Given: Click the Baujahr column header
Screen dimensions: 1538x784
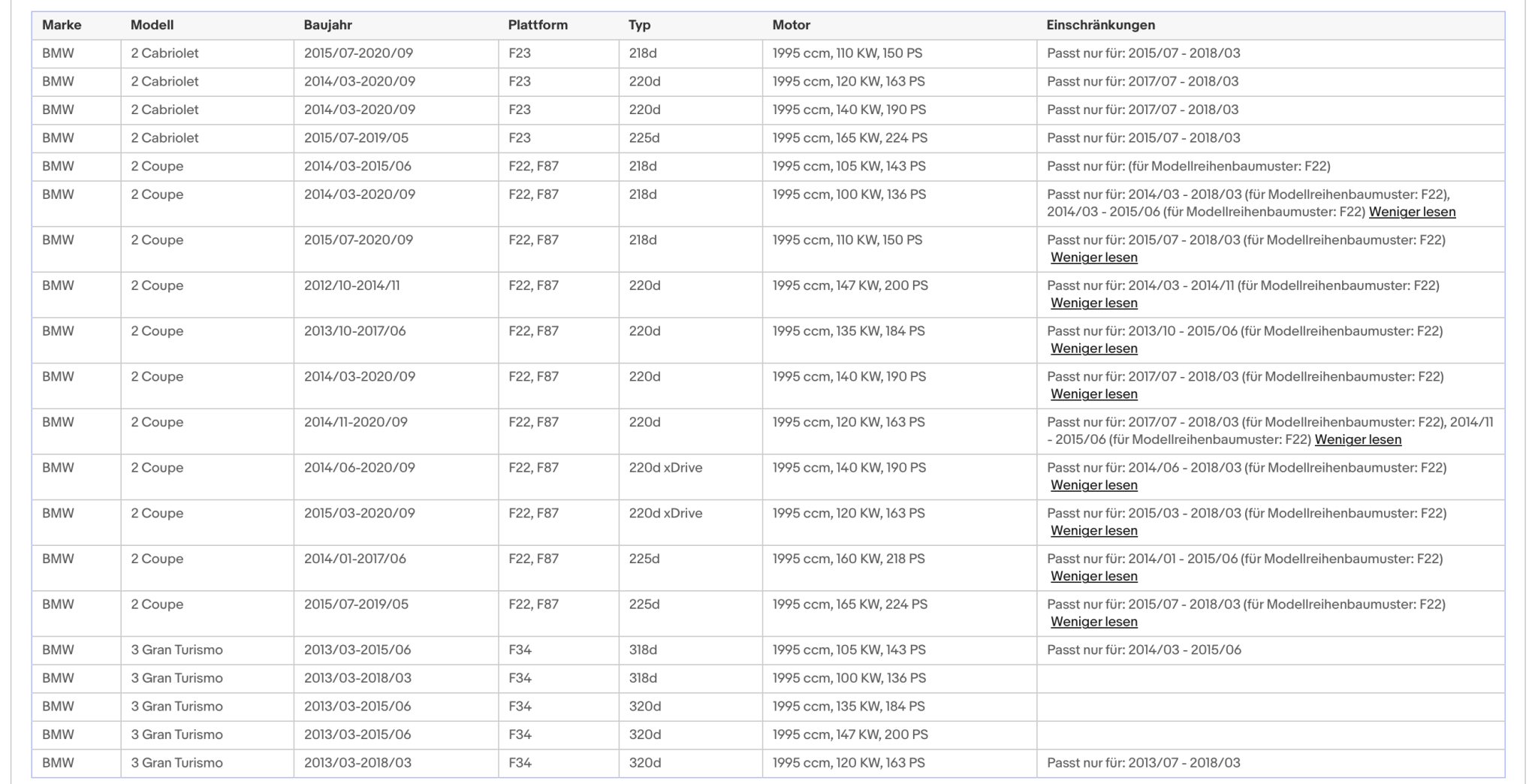Looking at the screenshot, I should [x=328, y=25].
